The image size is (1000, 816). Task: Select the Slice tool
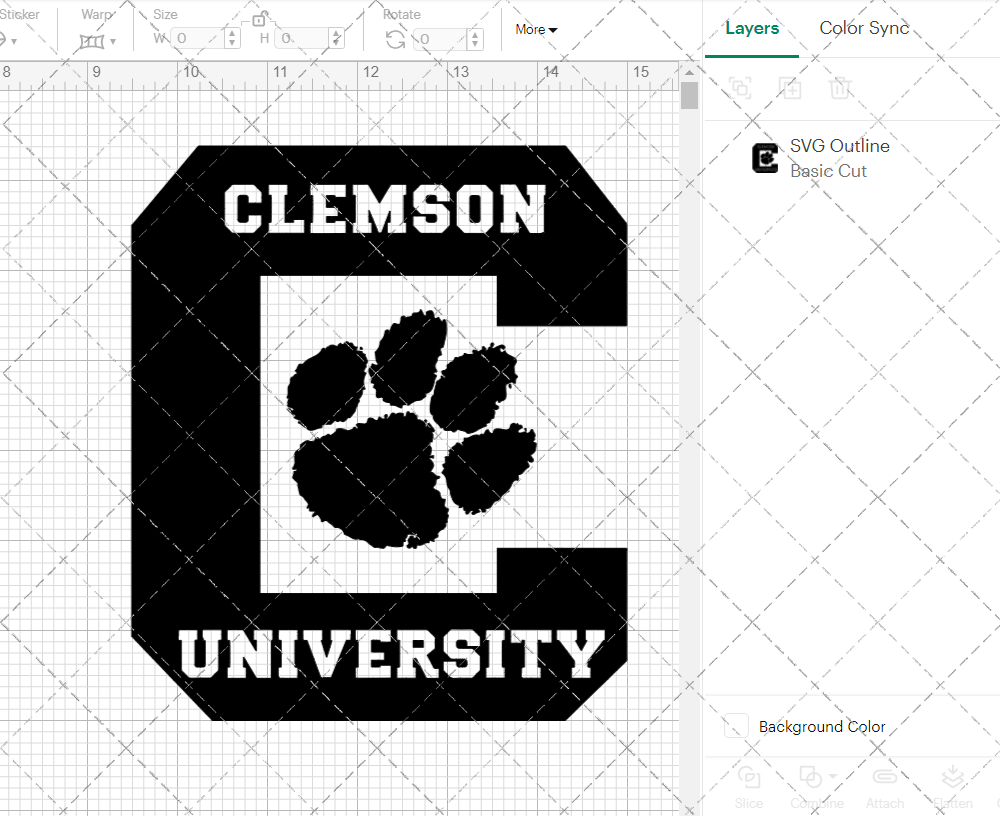tap(749, 789)
